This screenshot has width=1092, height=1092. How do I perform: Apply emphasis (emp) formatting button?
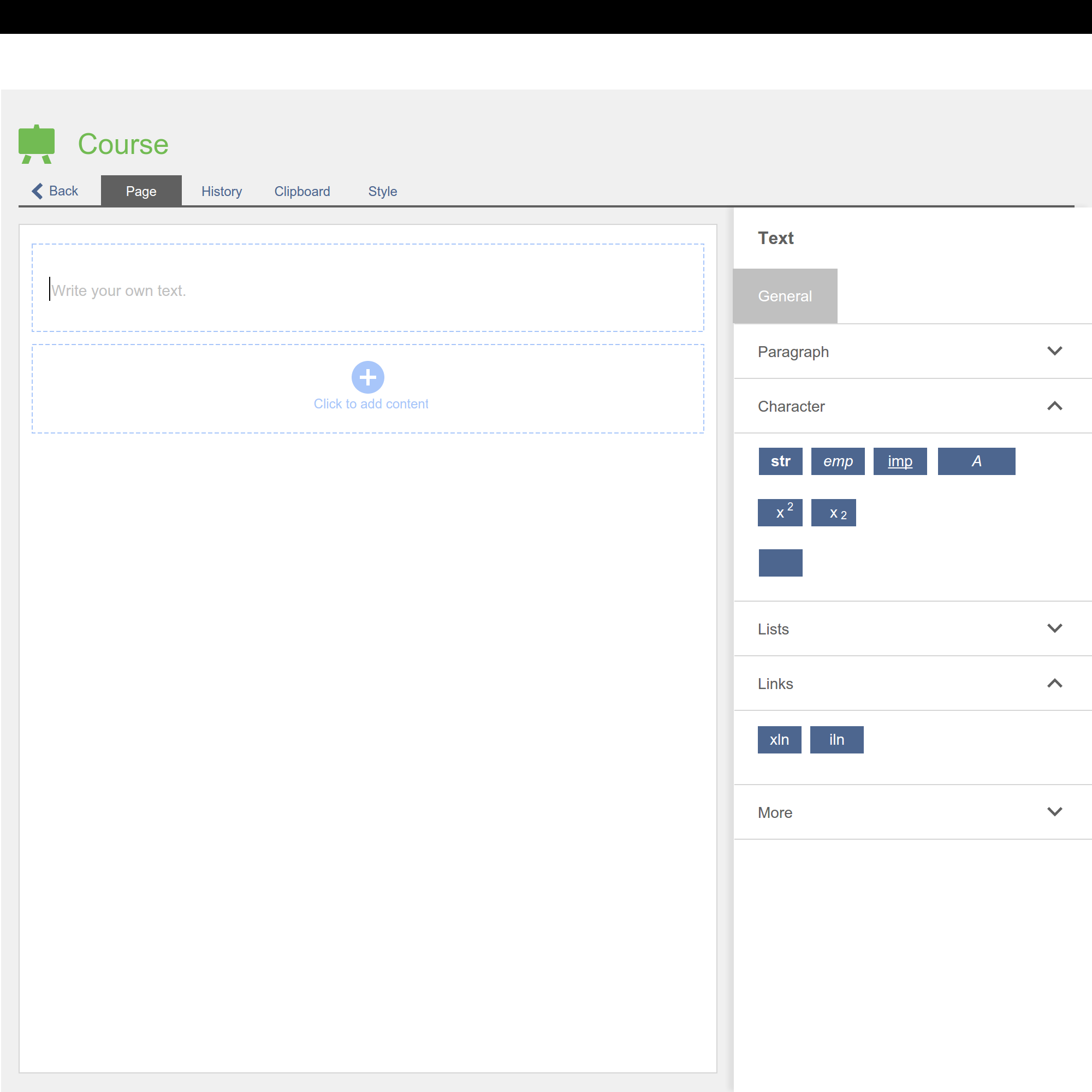(x=838, y=461)
